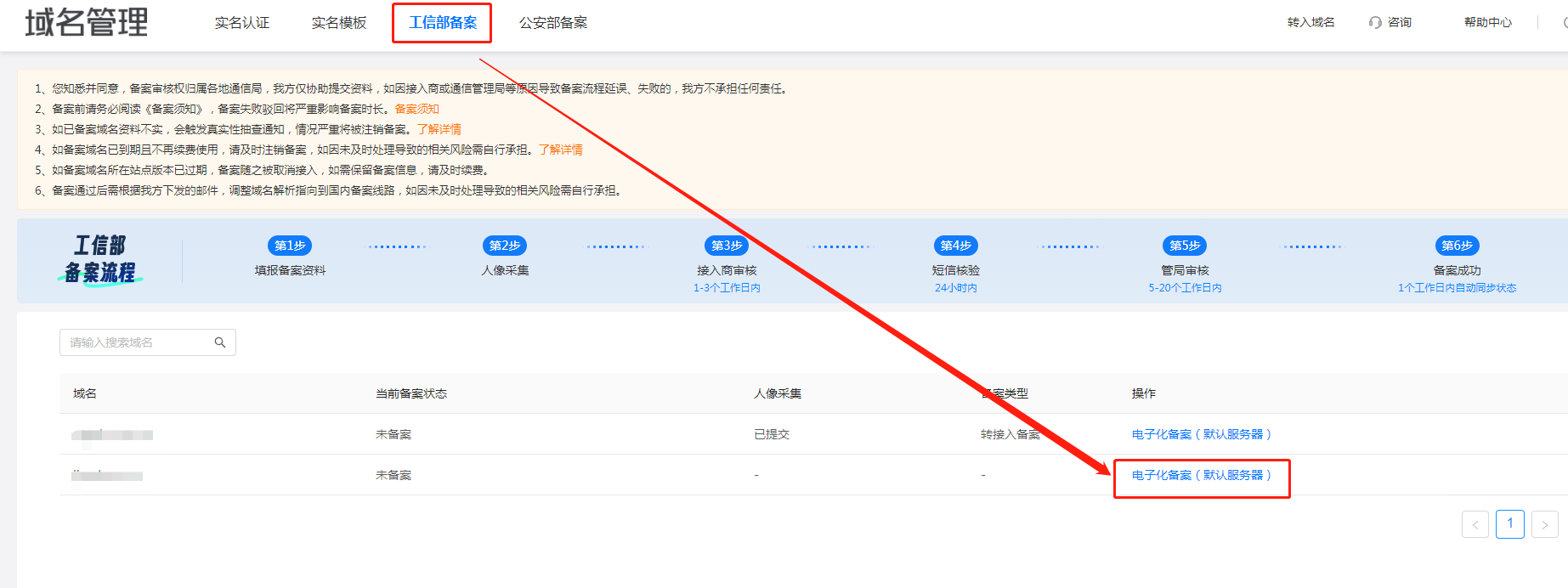The width and height of the screenshot is (1568, 588).
Task: Click the 第3步 step badge
Action: 727,246
